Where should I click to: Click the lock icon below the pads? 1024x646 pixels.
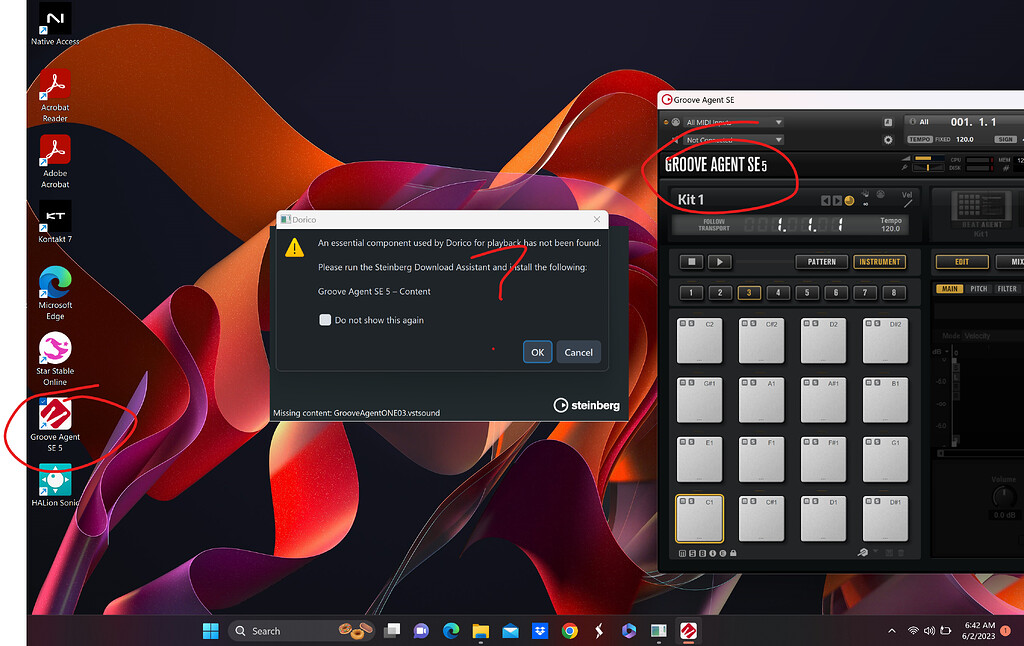click(x=733, y=553)
